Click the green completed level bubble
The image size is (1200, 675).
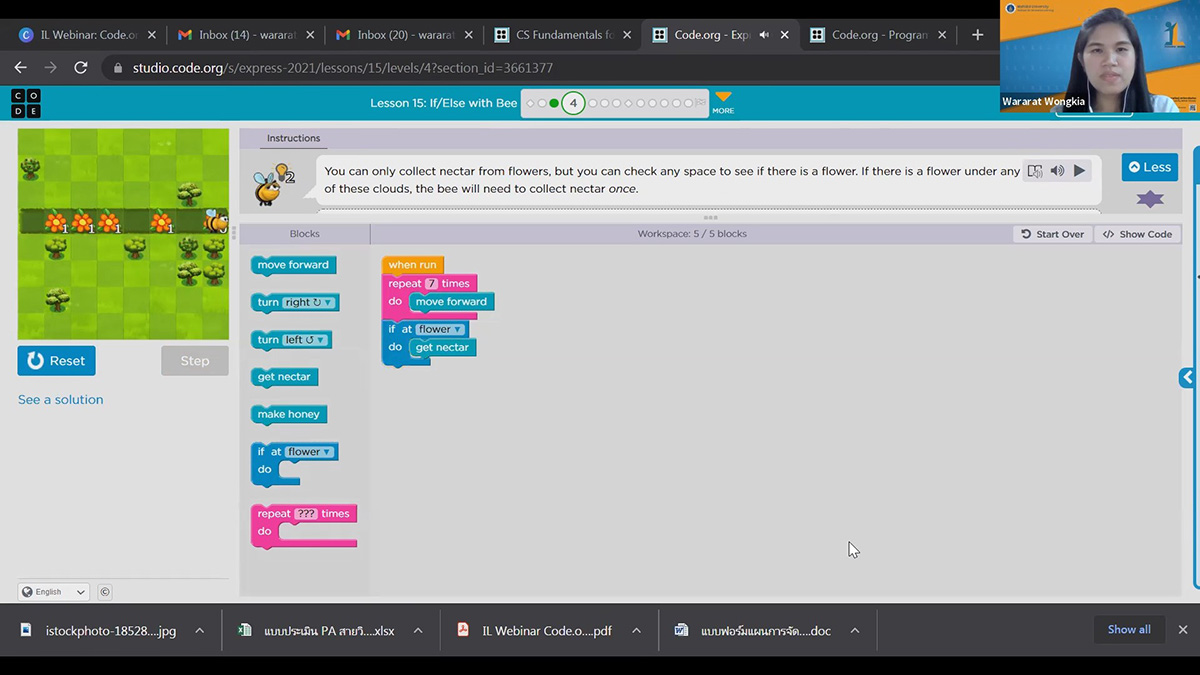click(x=554, y=103)
